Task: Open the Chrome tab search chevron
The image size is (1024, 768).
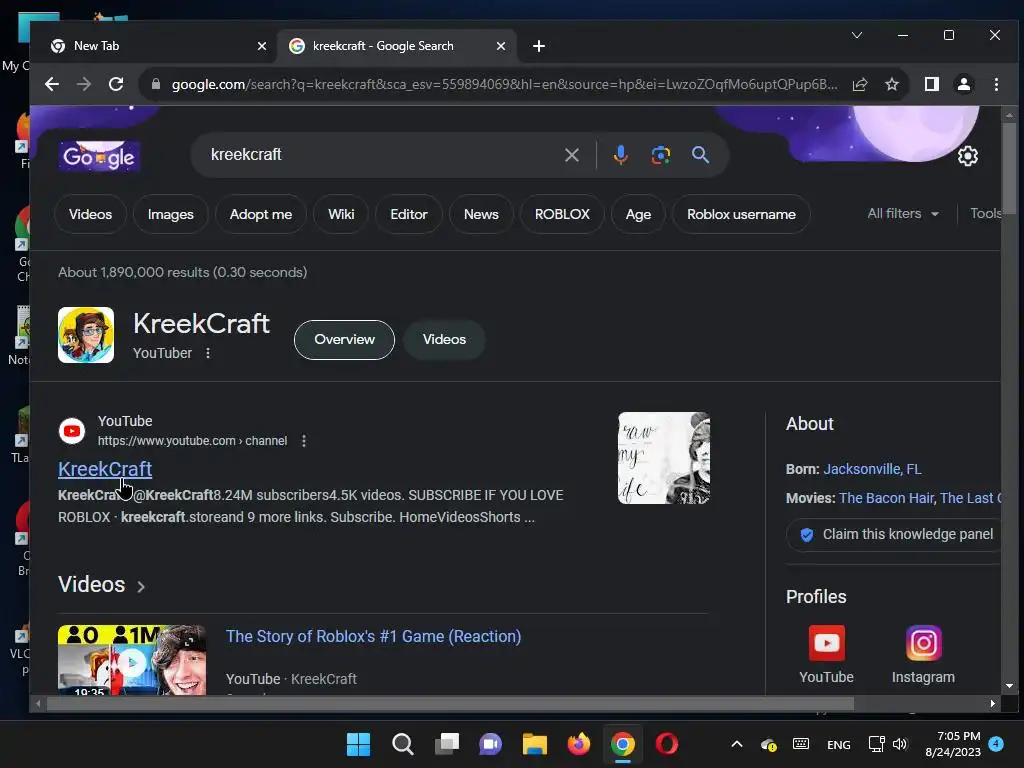Action: tap(857, 35)
